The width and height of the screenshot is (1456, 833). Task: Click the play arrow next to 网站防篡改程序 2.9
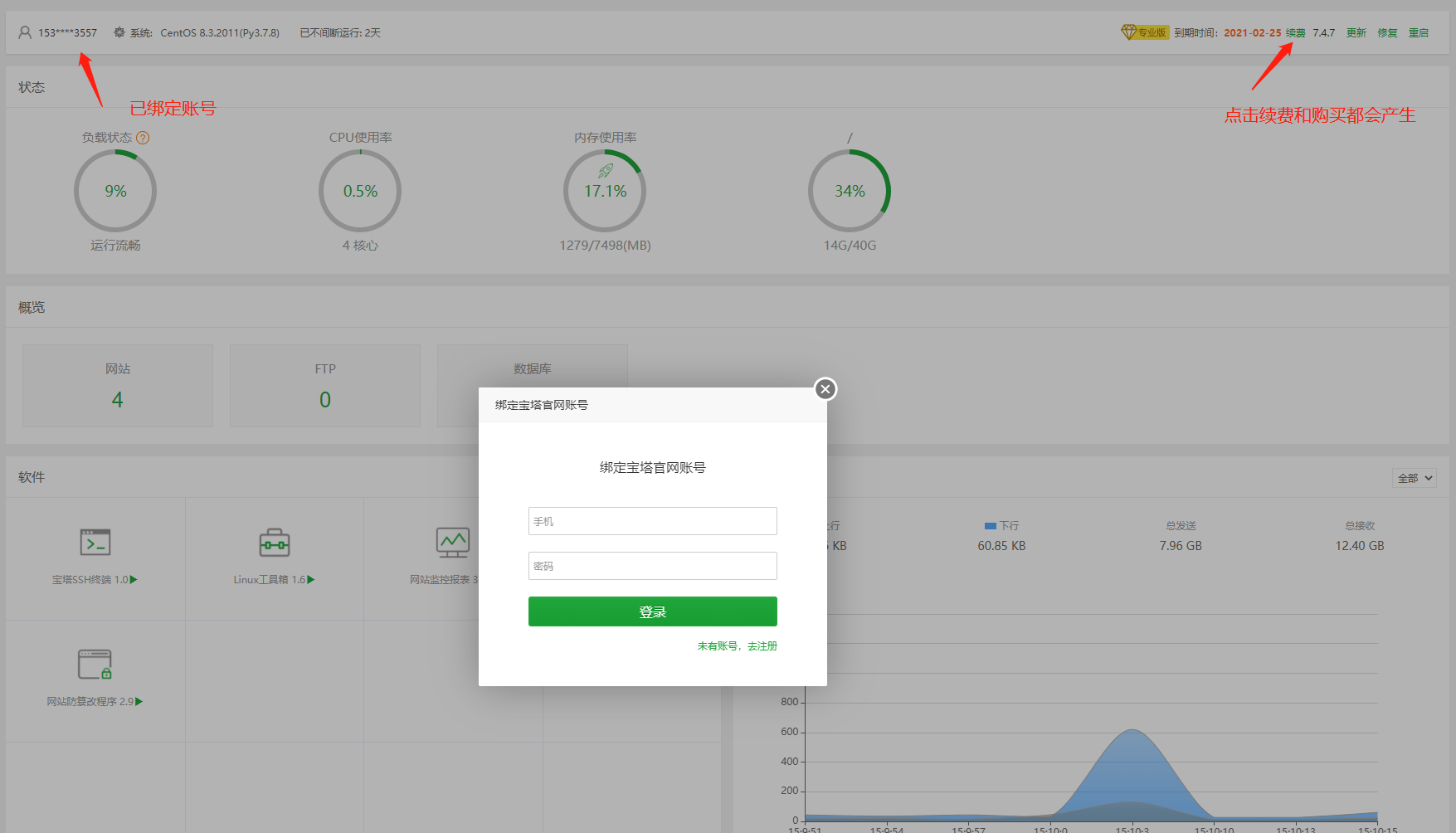tap(139, 702)
